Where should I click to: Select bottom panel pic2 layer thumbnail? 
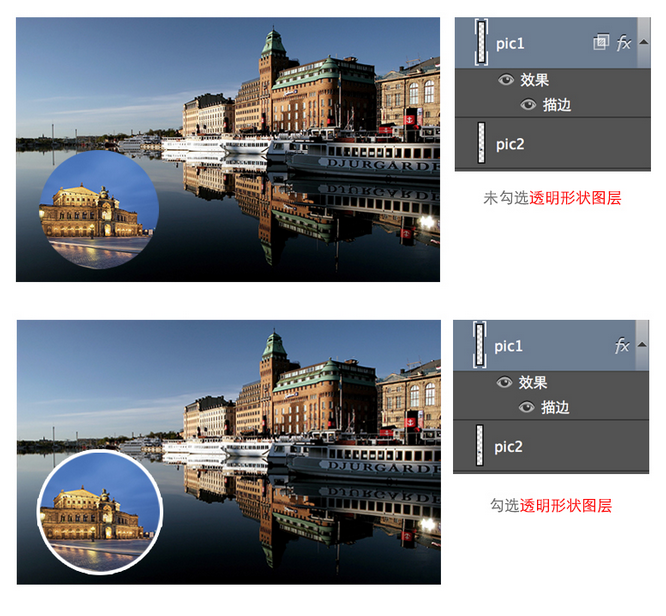[x=481, y=446]
